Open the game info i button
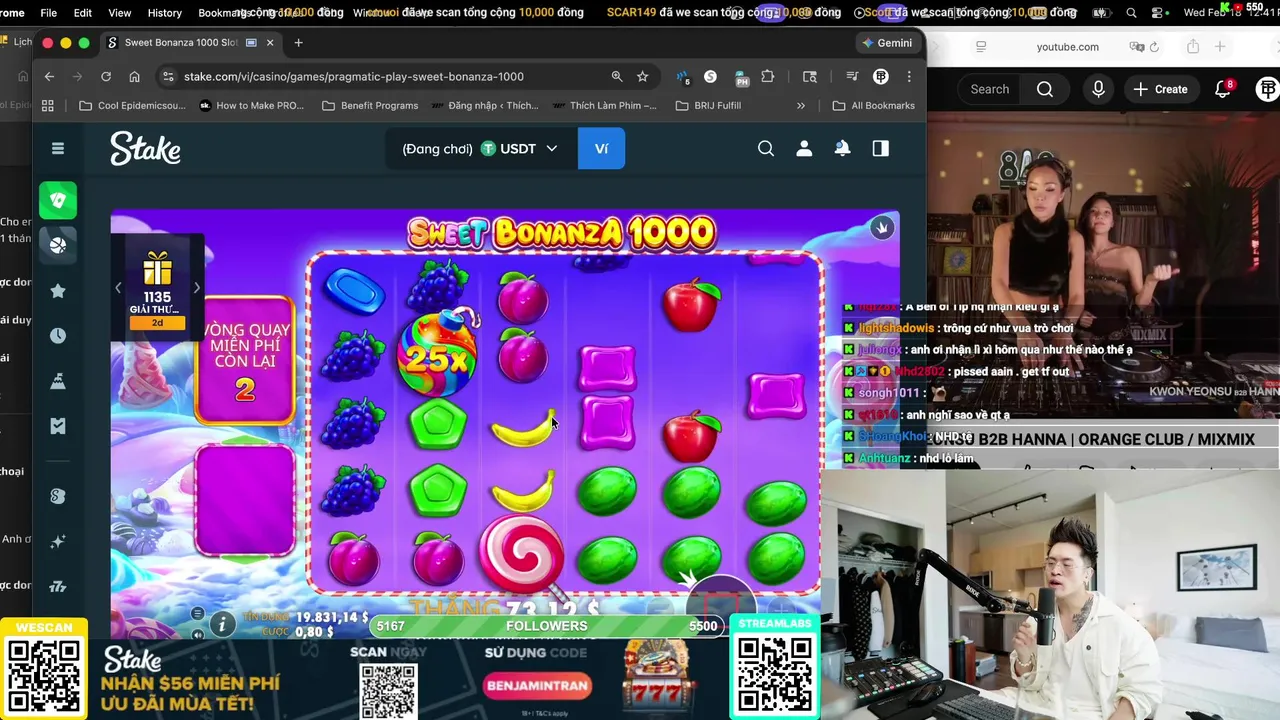 [221, 625]
